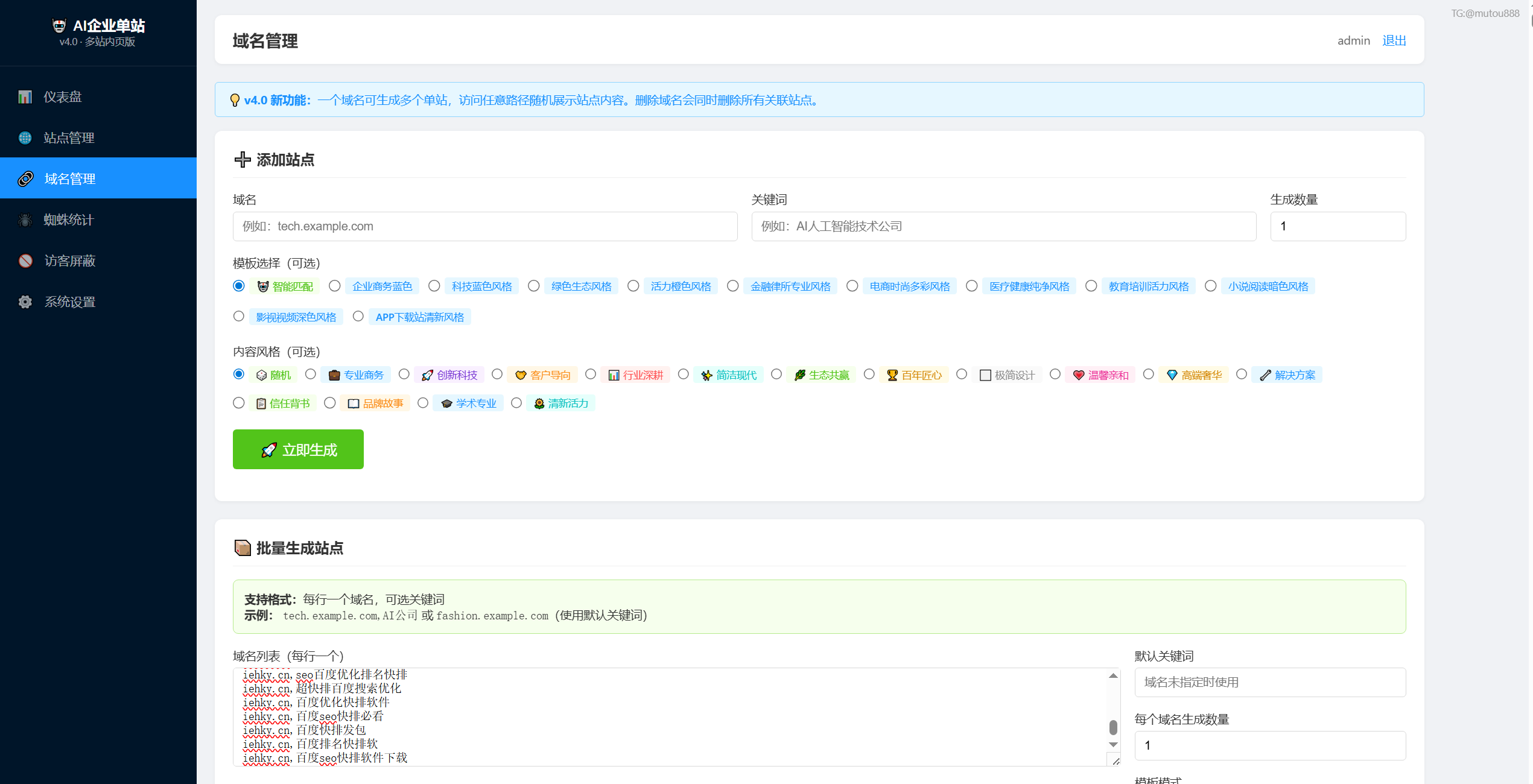Open 域名管理 in the sidebar
Viewport: 1533px width, 784px height.
[x=98, y=179]
